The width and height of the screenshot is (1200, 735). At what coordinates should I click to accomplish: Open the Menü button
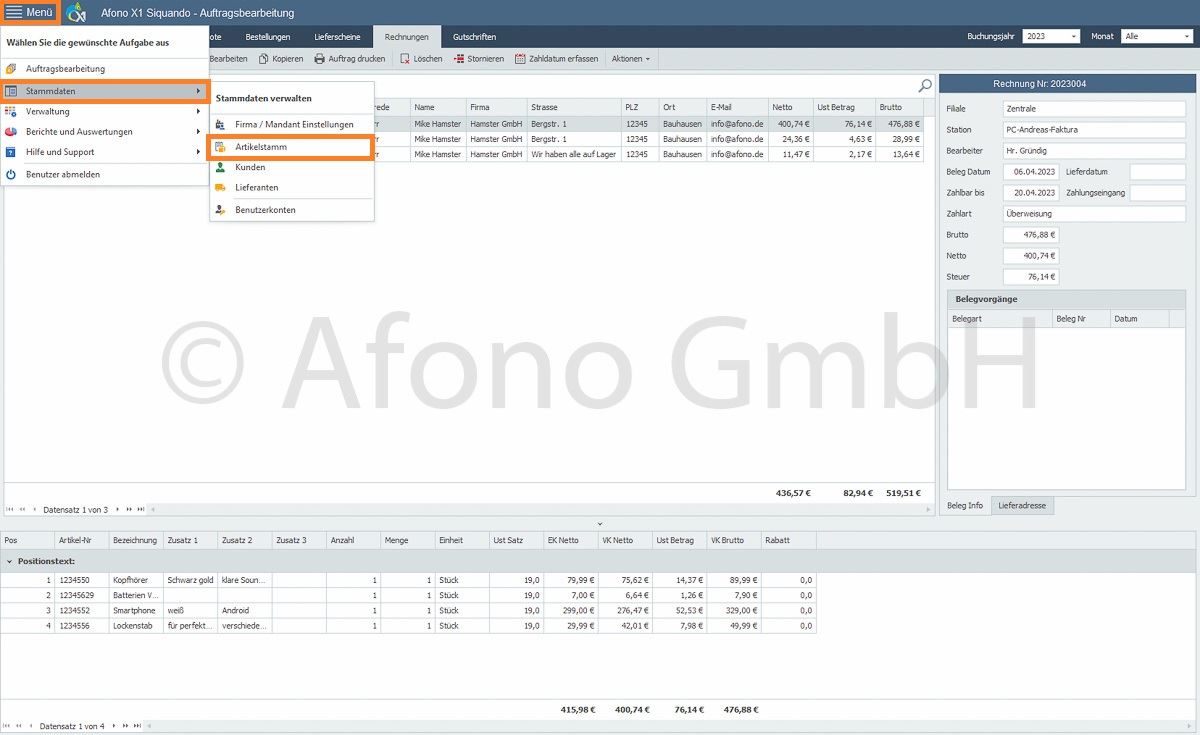30,12
